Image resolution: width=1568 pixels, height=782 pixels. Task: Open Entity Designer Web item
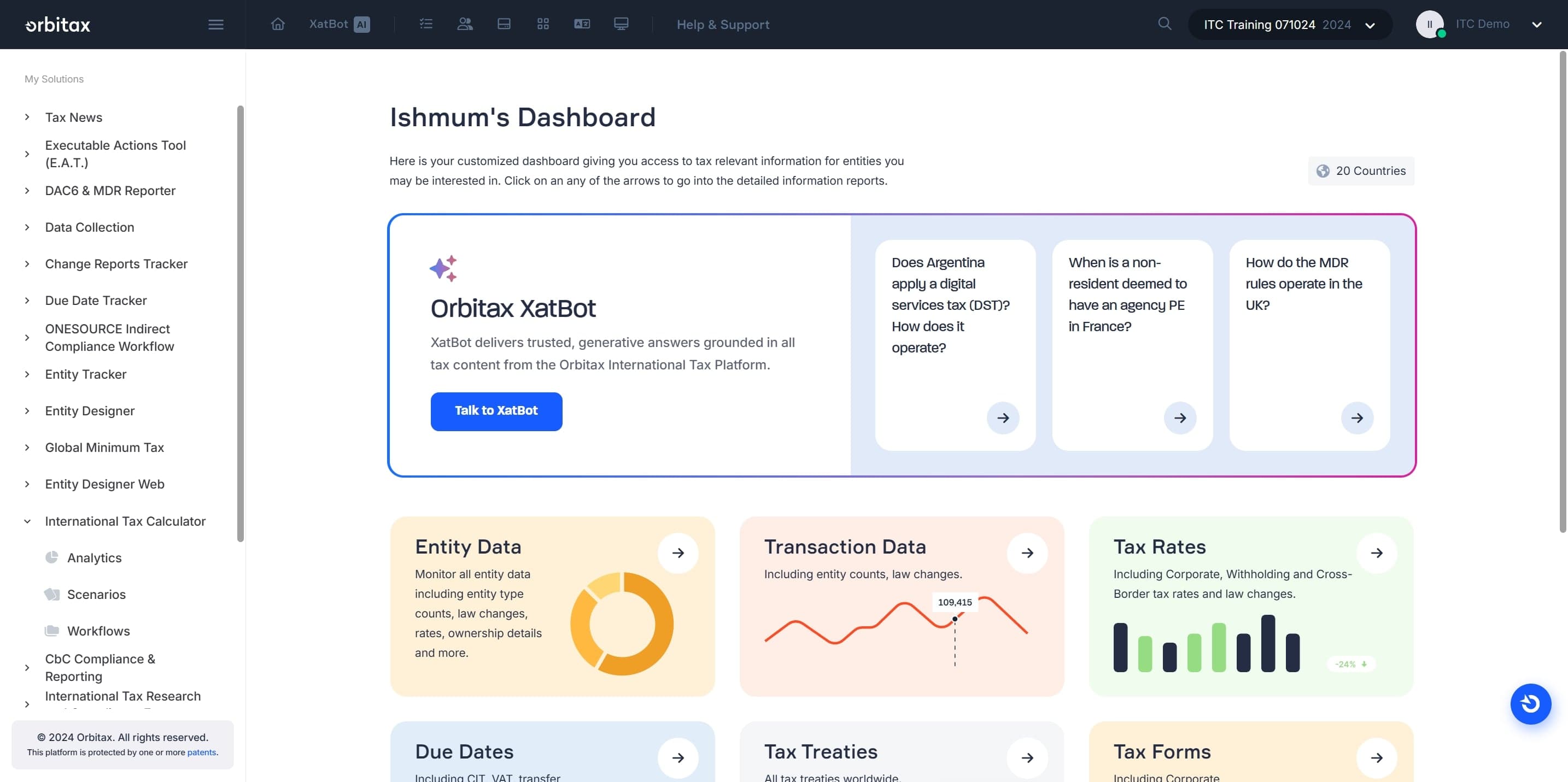104,483
